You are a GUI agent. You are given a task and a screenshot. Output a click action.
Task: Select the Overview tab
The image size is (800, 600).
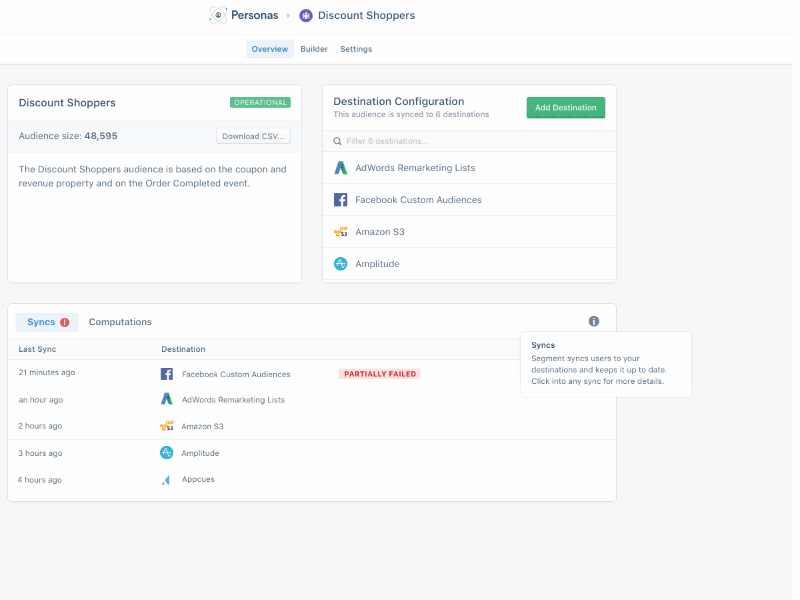(x=270, y=49)
